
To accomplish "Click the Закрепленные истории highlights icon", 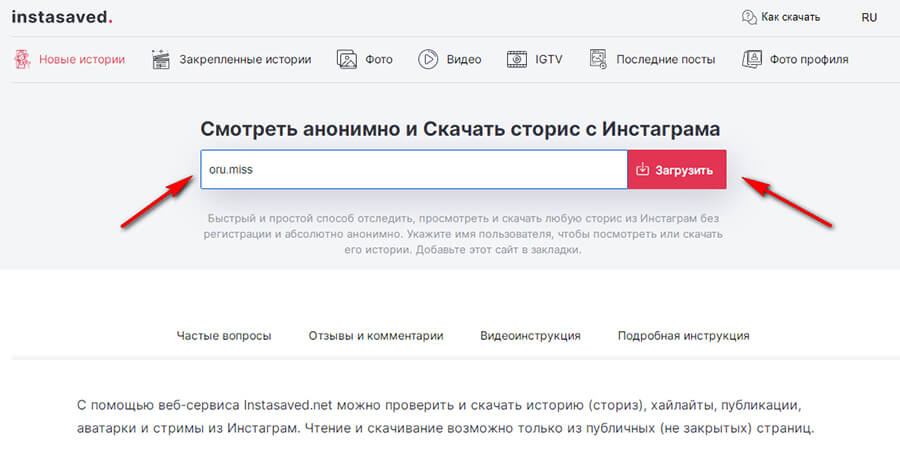I will pyautogui.click(x=161, y=59).
